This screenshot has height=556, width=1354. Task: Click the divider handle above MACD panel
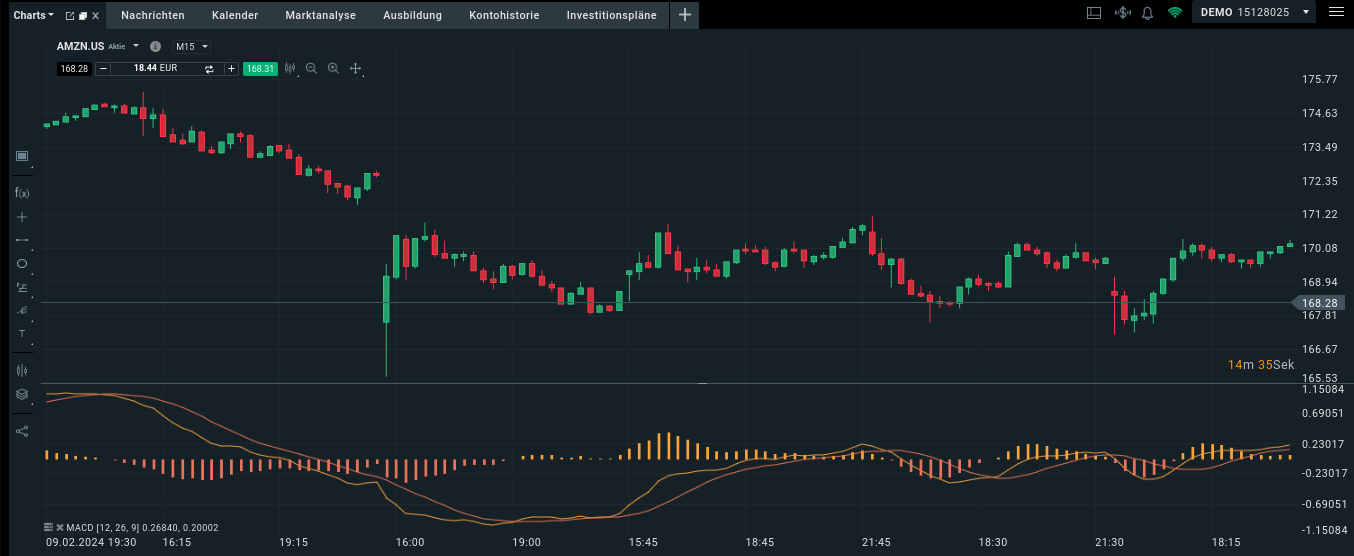click(702, 383)
